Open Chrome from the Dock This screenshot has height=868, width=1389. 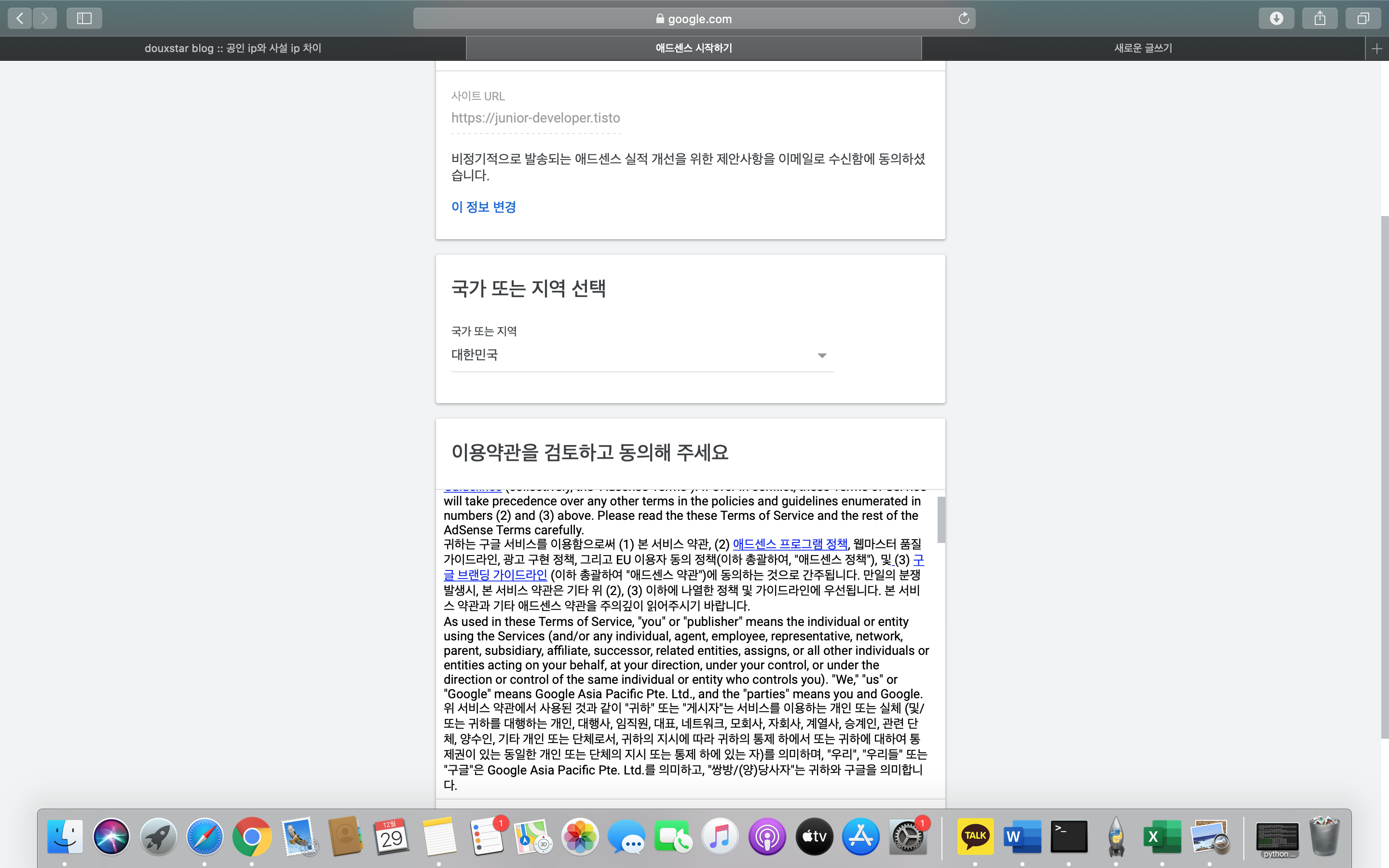click(251, 837)
